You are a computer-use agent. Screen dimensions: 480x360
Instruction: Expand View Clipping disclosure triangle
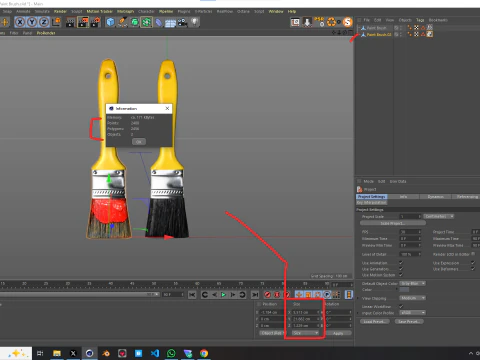[x=358, y=298]
